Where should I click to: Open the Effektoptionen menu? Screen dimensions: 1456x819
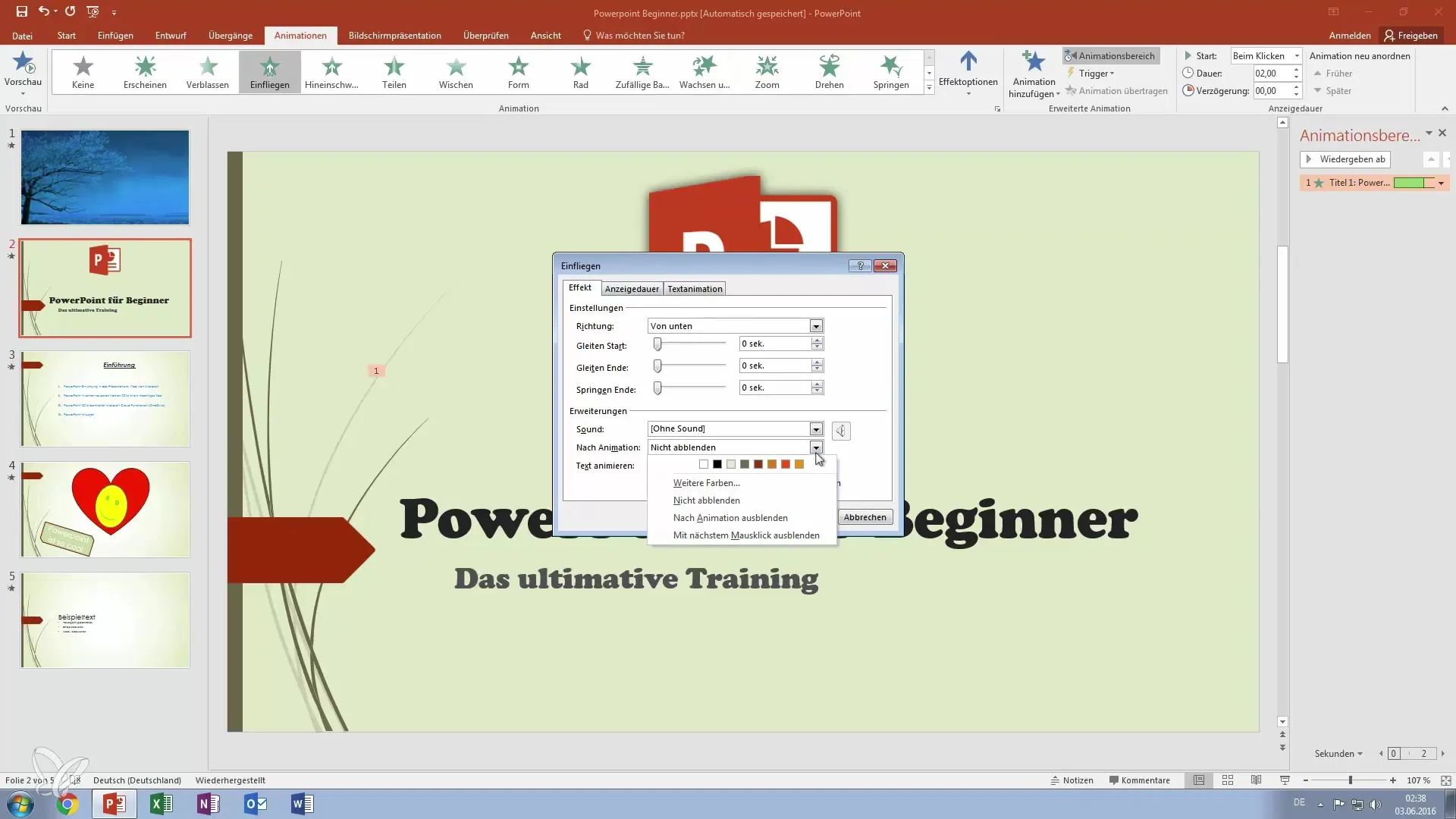968,74
